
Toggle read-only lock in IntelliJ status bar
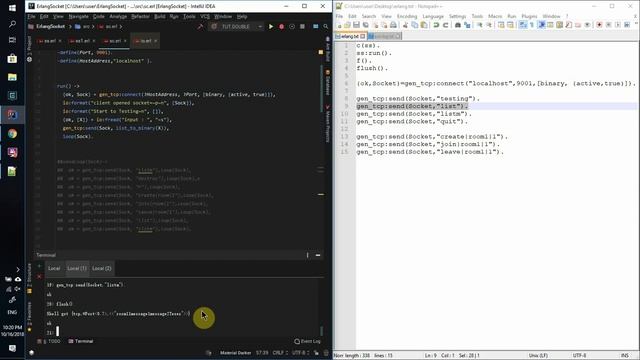[x=316, y=353]
